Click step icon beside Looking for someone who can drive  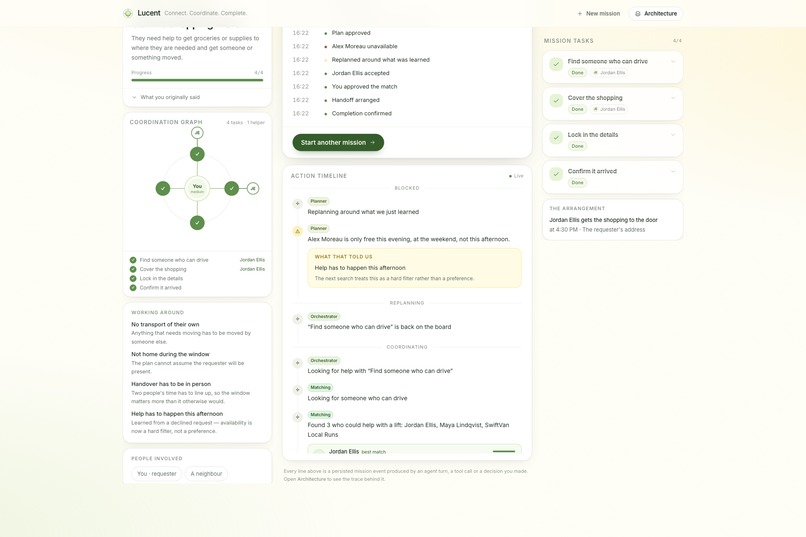tap(297, 390)
